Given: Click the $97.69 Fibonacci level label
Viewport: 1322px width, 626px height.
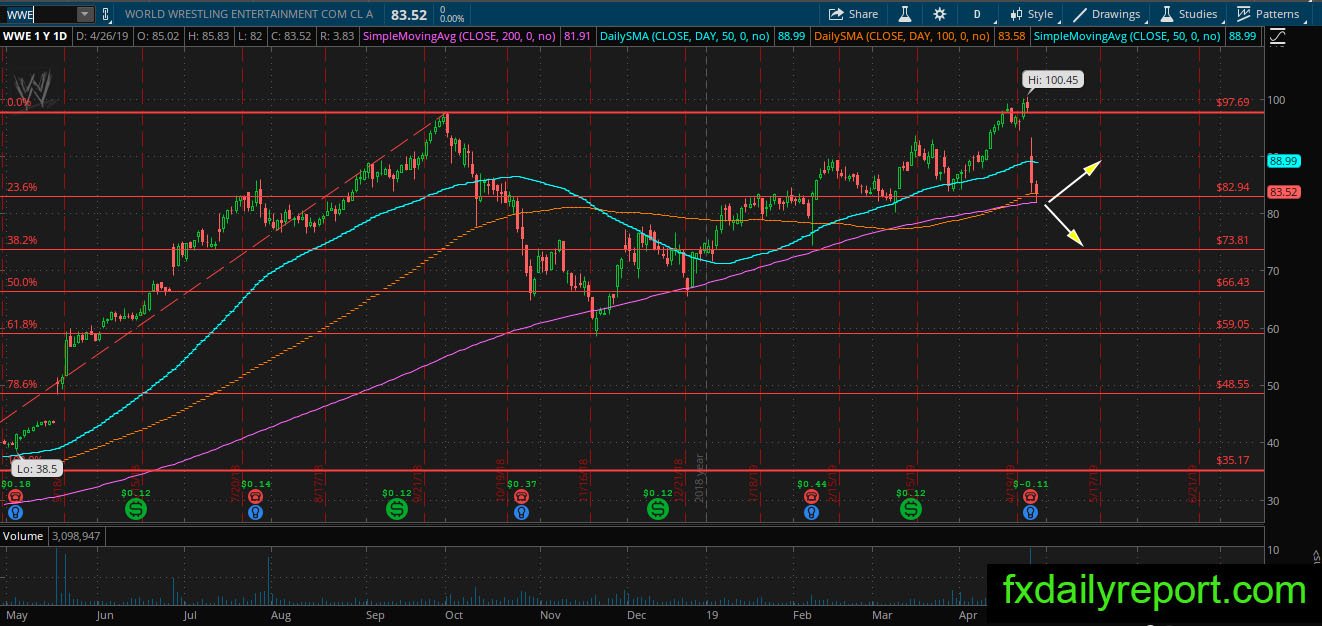Looking at the screenshot, I should tap(1232, 102).
